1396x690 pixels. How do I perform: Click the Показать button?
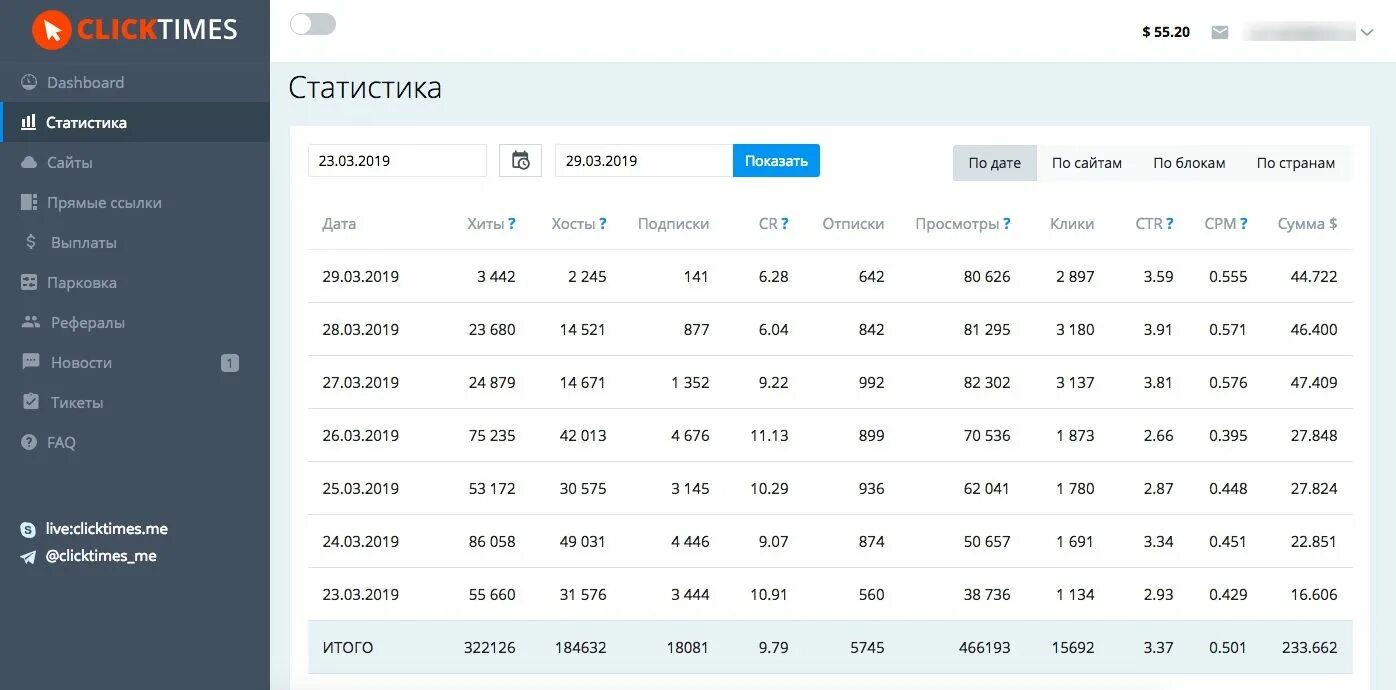(x=776, y=161)
